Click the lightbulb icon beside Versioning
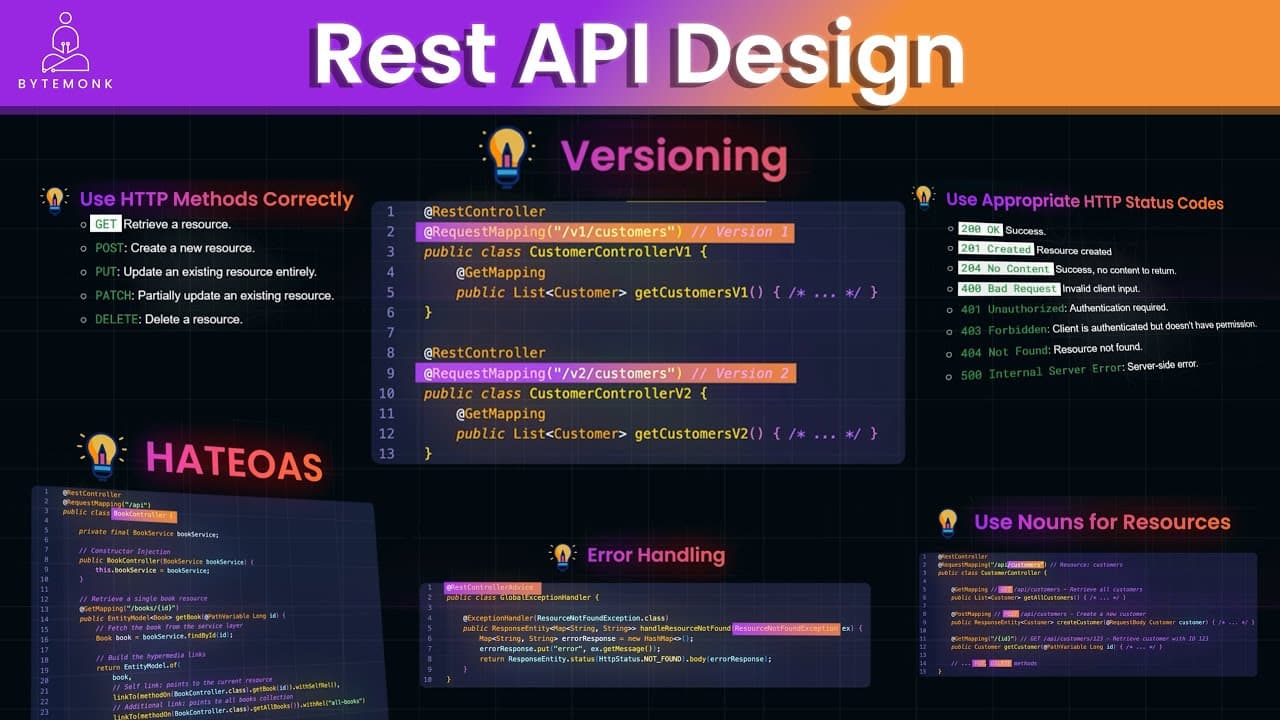This screenshot has height=720, width=1280. 507,157
